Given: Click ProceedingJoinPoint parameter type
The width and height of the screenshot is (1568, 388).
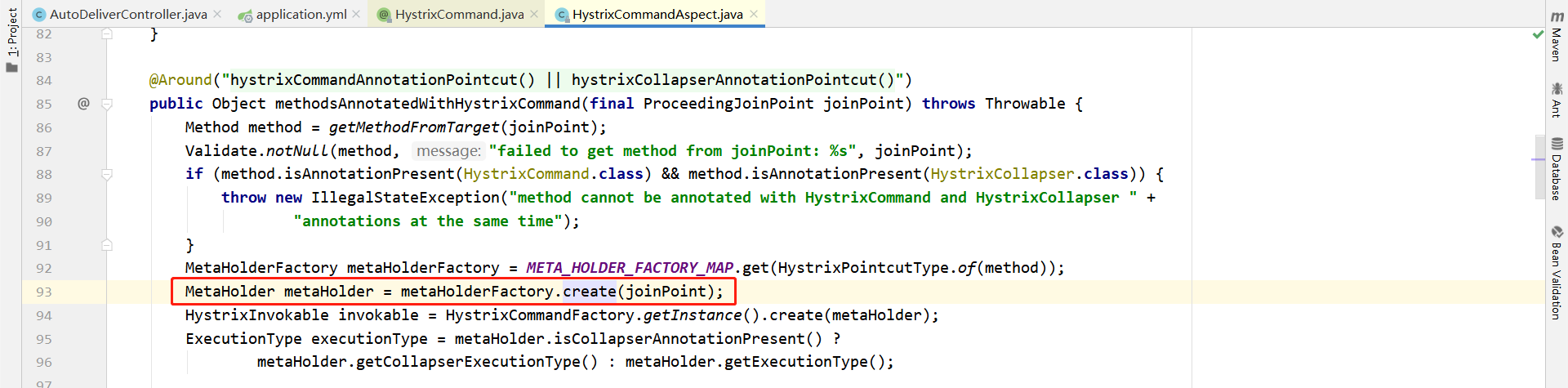Looking at the screenshot, I should click(x=728, y=104).
